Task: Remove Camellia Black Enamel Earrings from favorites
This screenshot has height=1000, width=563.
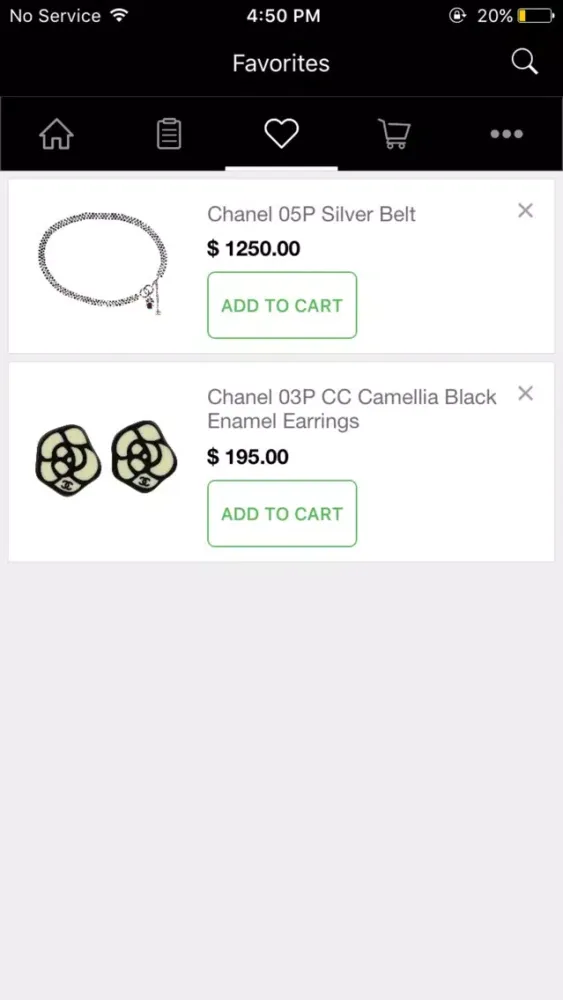Action: pyautogui.click(x=525, y=393)
